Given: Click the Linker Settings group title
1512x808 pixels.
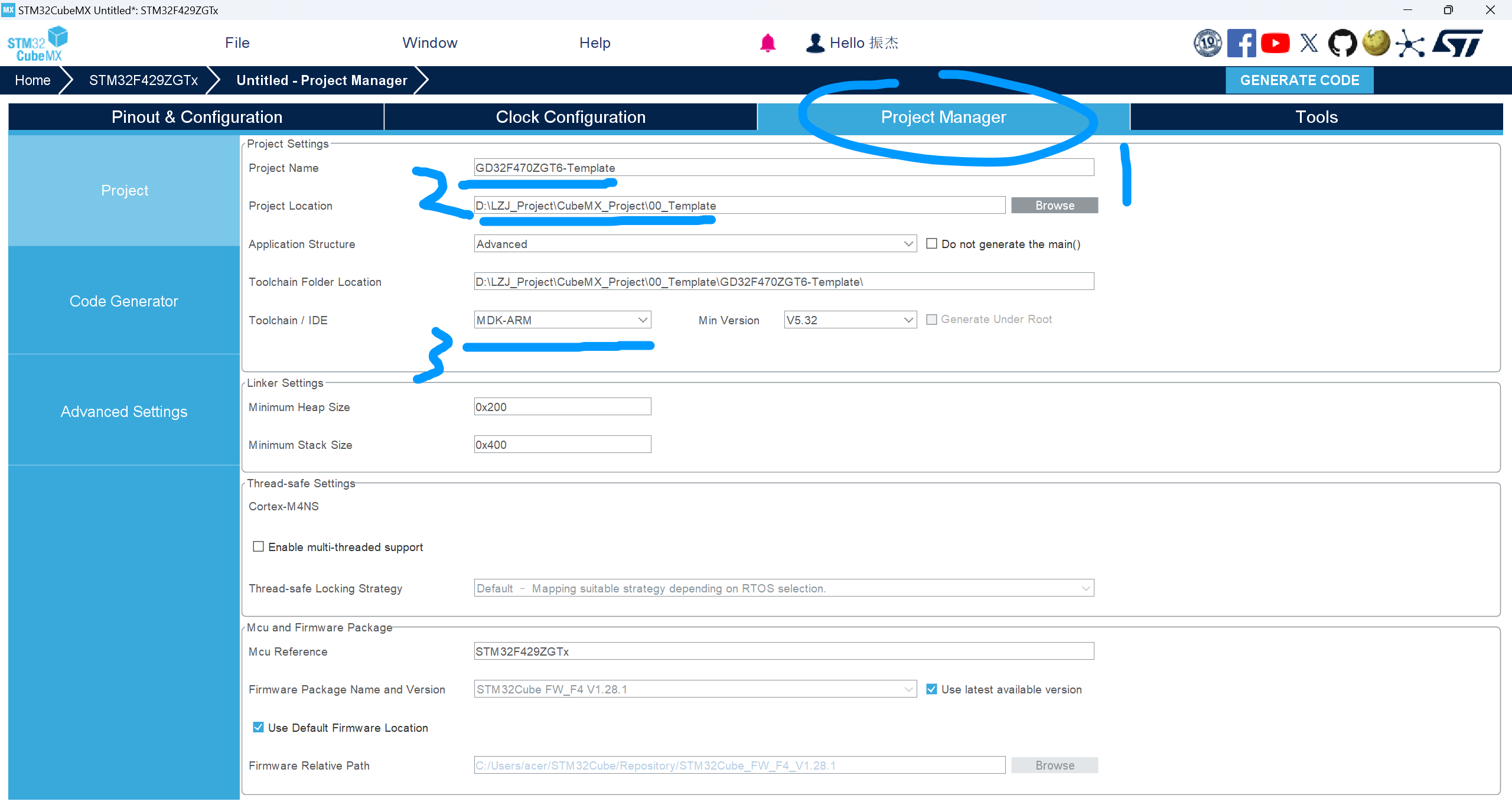Looking at the screenshot, I should tap(285, 383).
